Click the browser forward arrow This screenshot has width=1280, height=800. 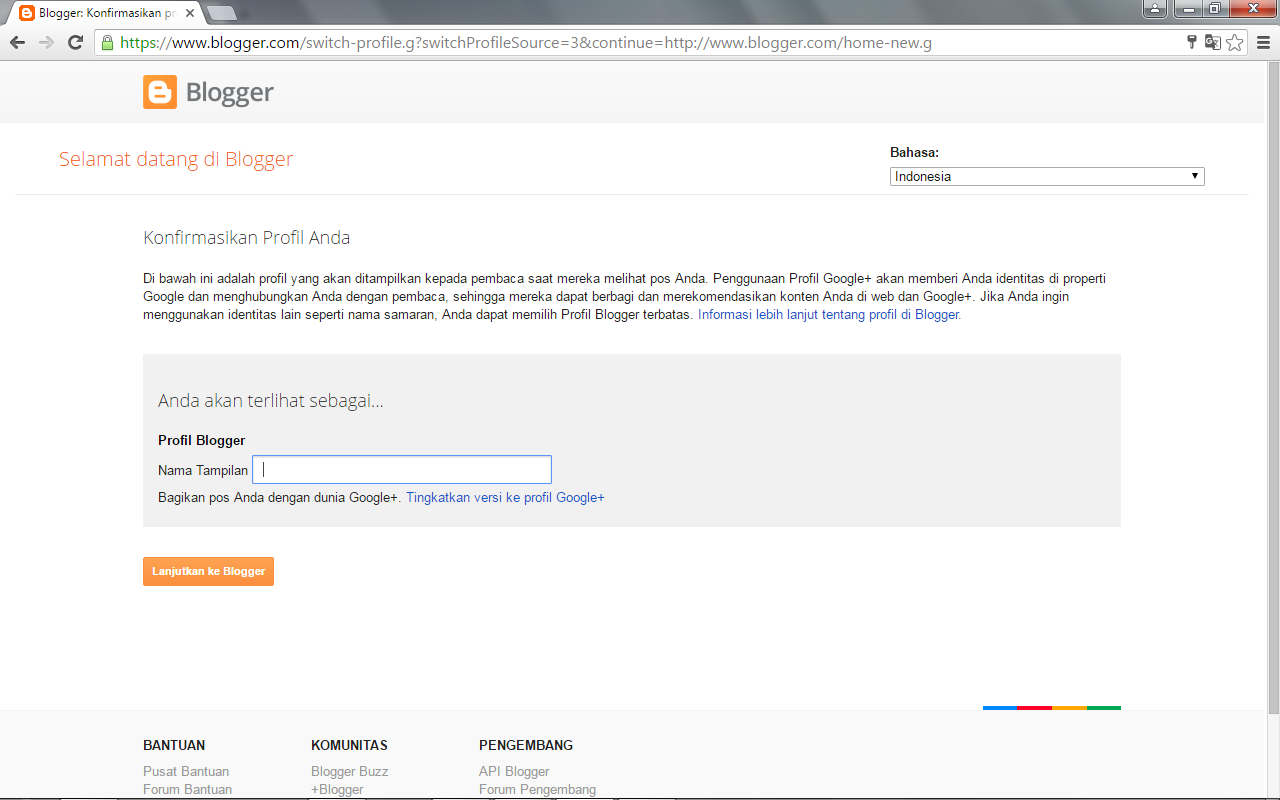point(46,42)
